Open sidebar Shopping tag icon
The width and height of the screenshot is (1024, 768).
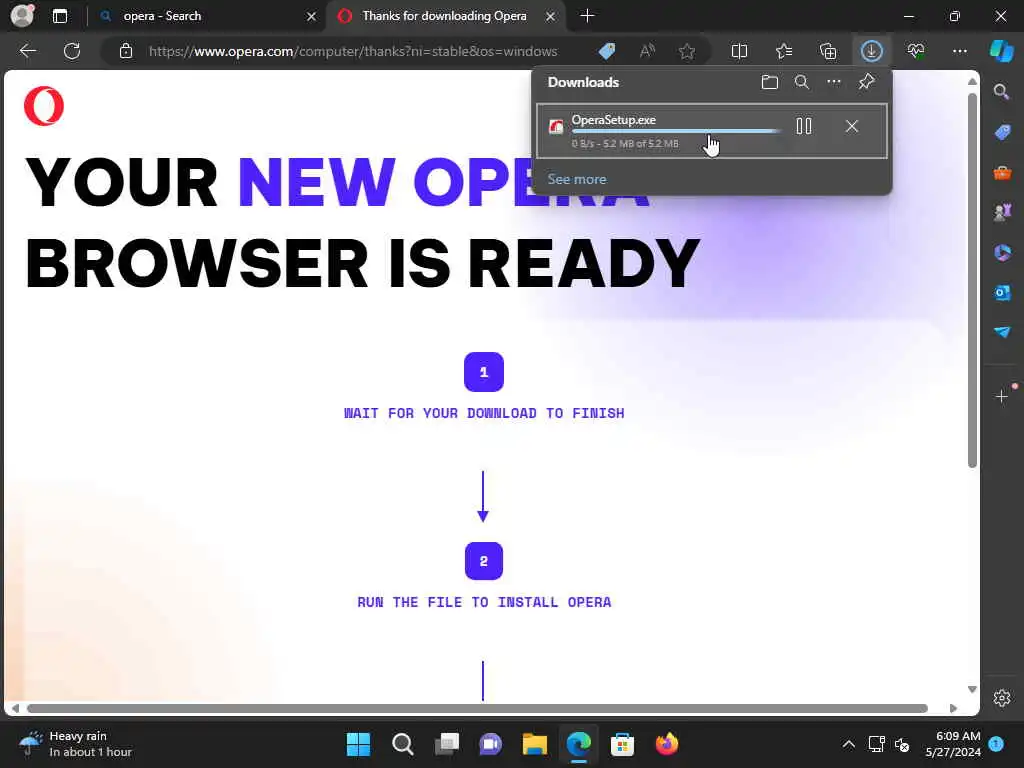tap(1002, 133)
